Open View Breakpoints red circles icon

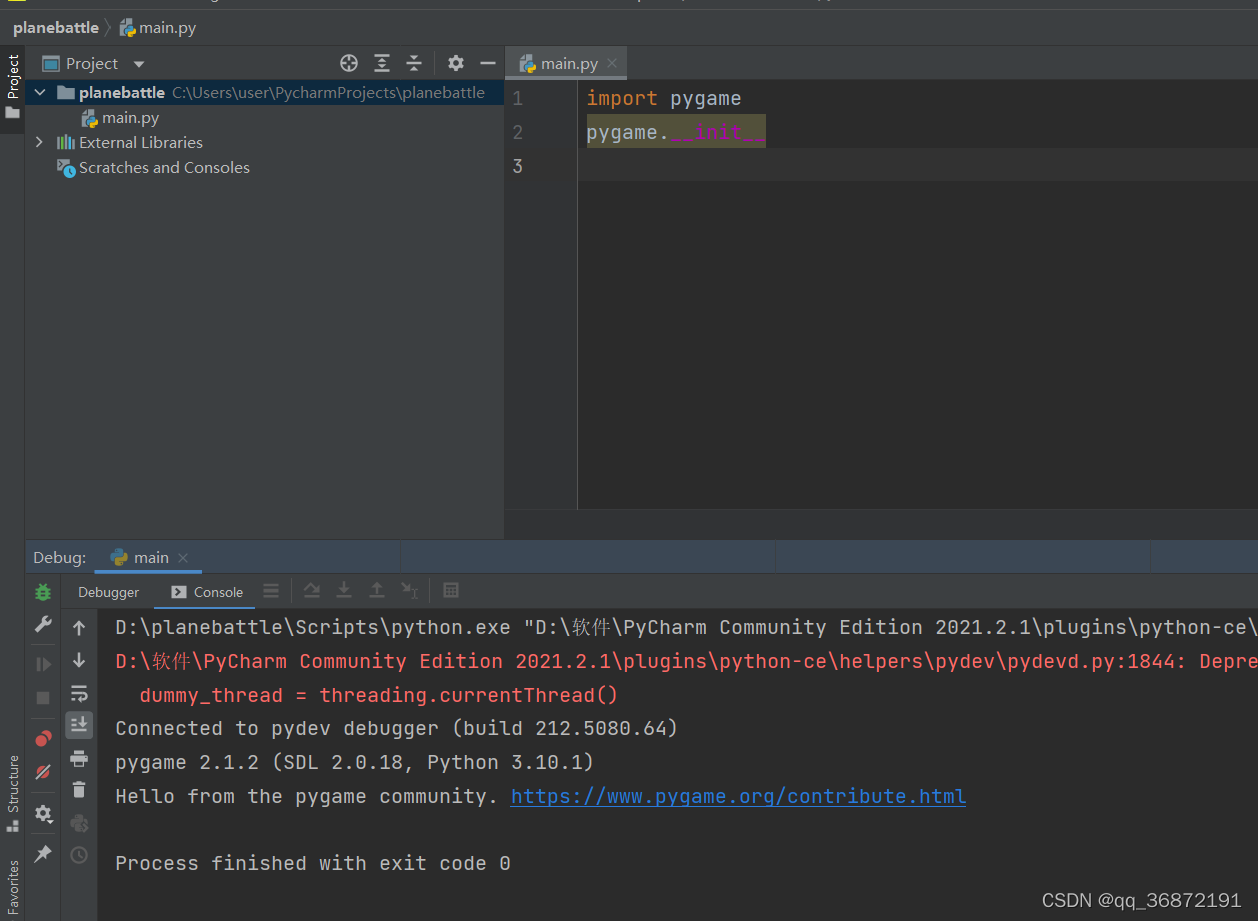click(43, 739)
